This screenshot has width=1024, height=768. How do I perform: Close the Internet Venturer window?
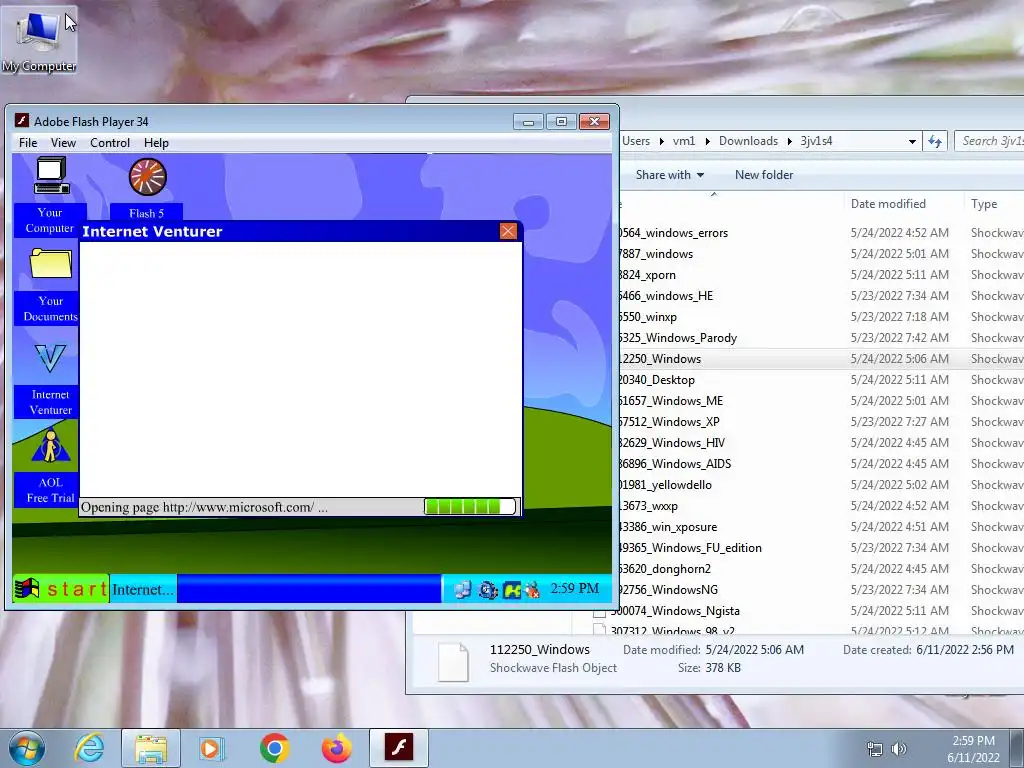coord(508,231)
